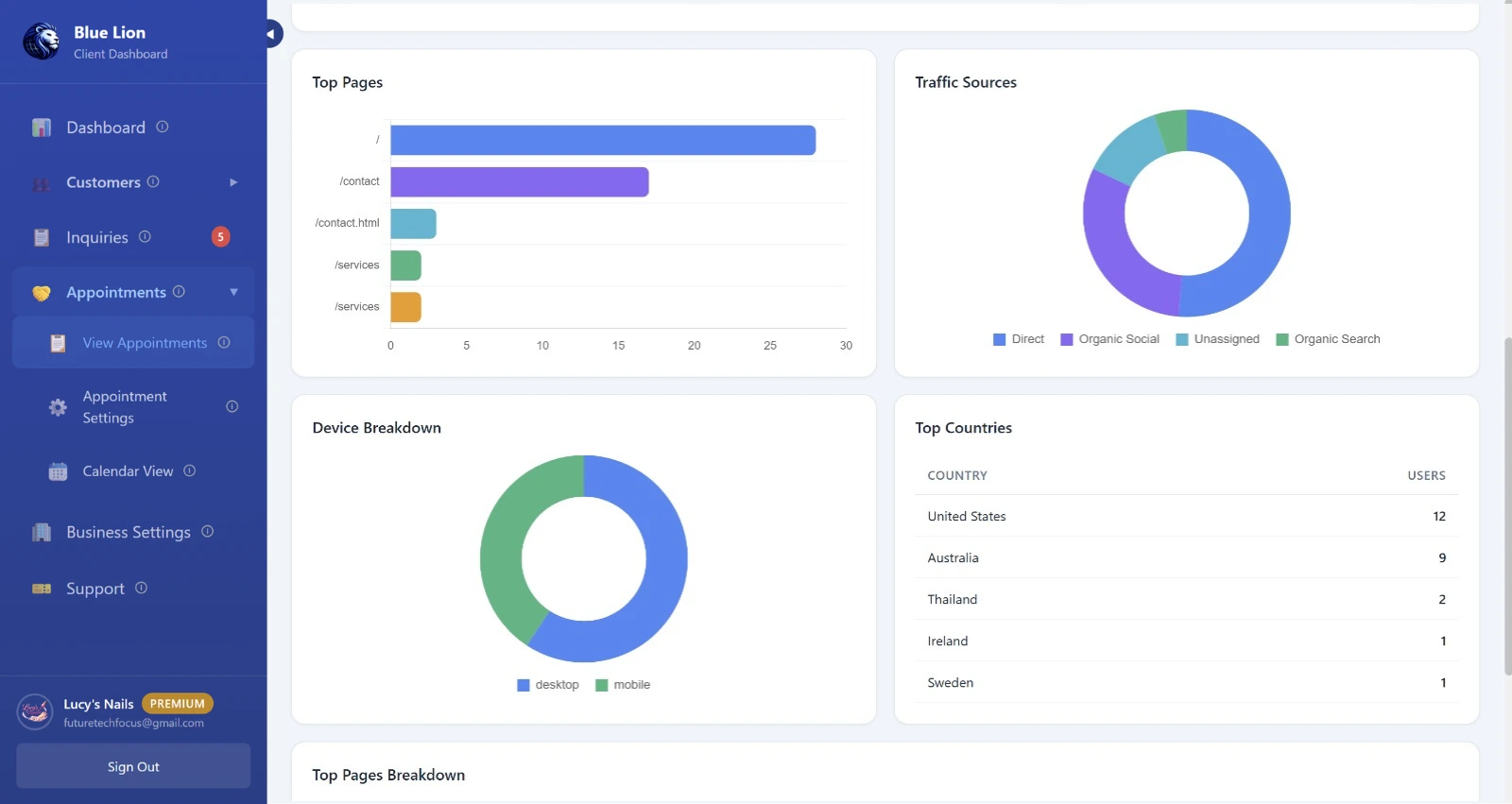This screenshot has width=1512, height=804.
Task: Expand the Customers submenu arrow
Action: [x=233, y=182]
